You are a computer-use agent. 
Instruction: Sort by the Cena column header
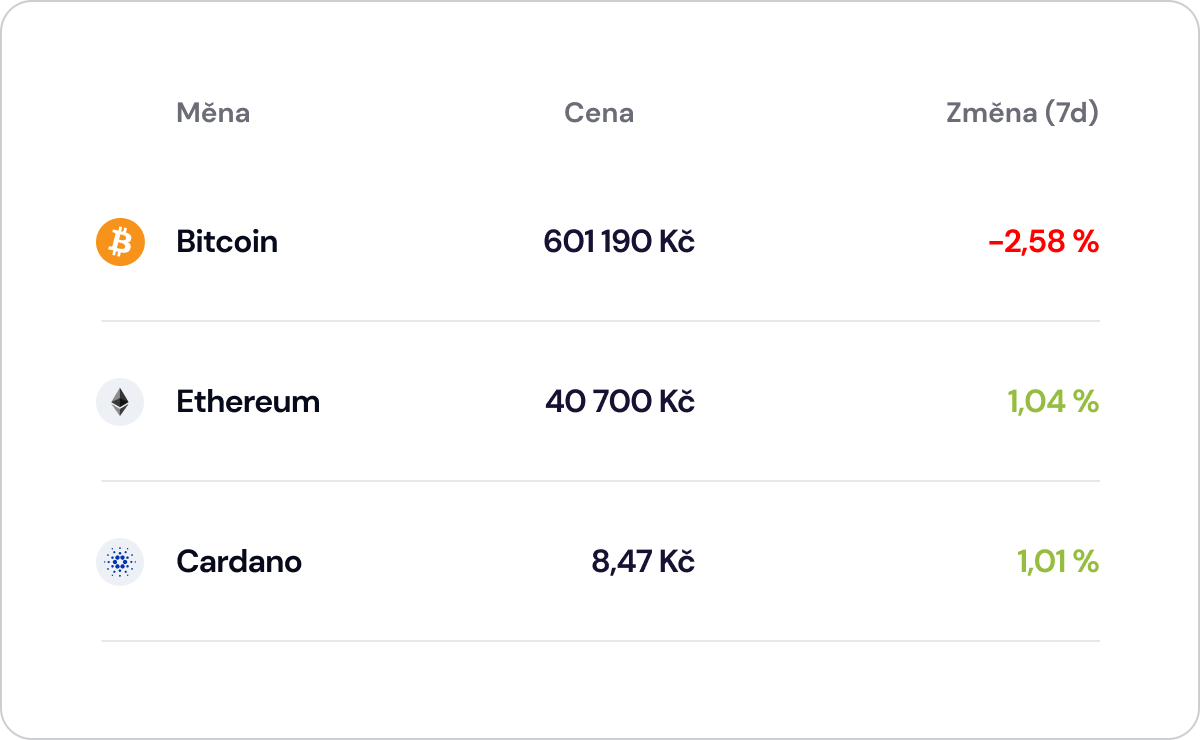point(599,113)
